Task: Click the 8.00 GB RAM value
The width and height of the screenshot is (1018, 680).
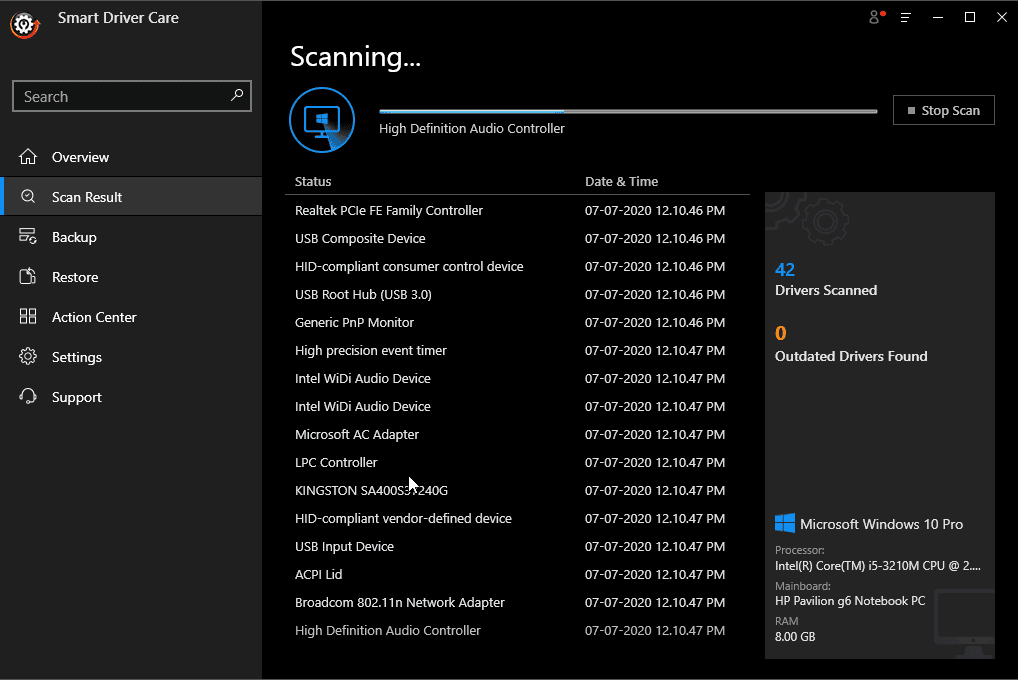Action: click(795, 636)
